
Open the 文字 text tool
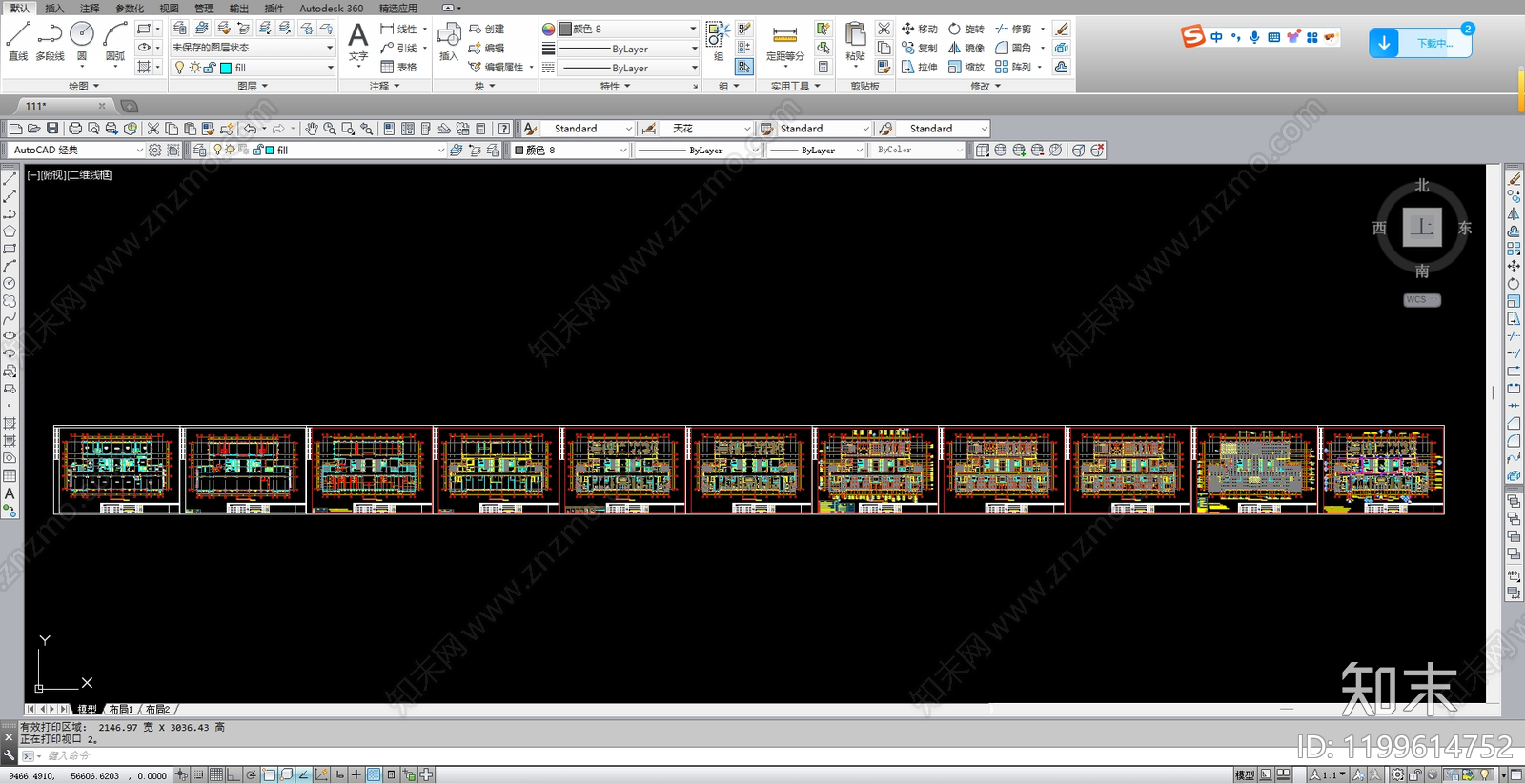pyautogui.click(x=357, y=42)
